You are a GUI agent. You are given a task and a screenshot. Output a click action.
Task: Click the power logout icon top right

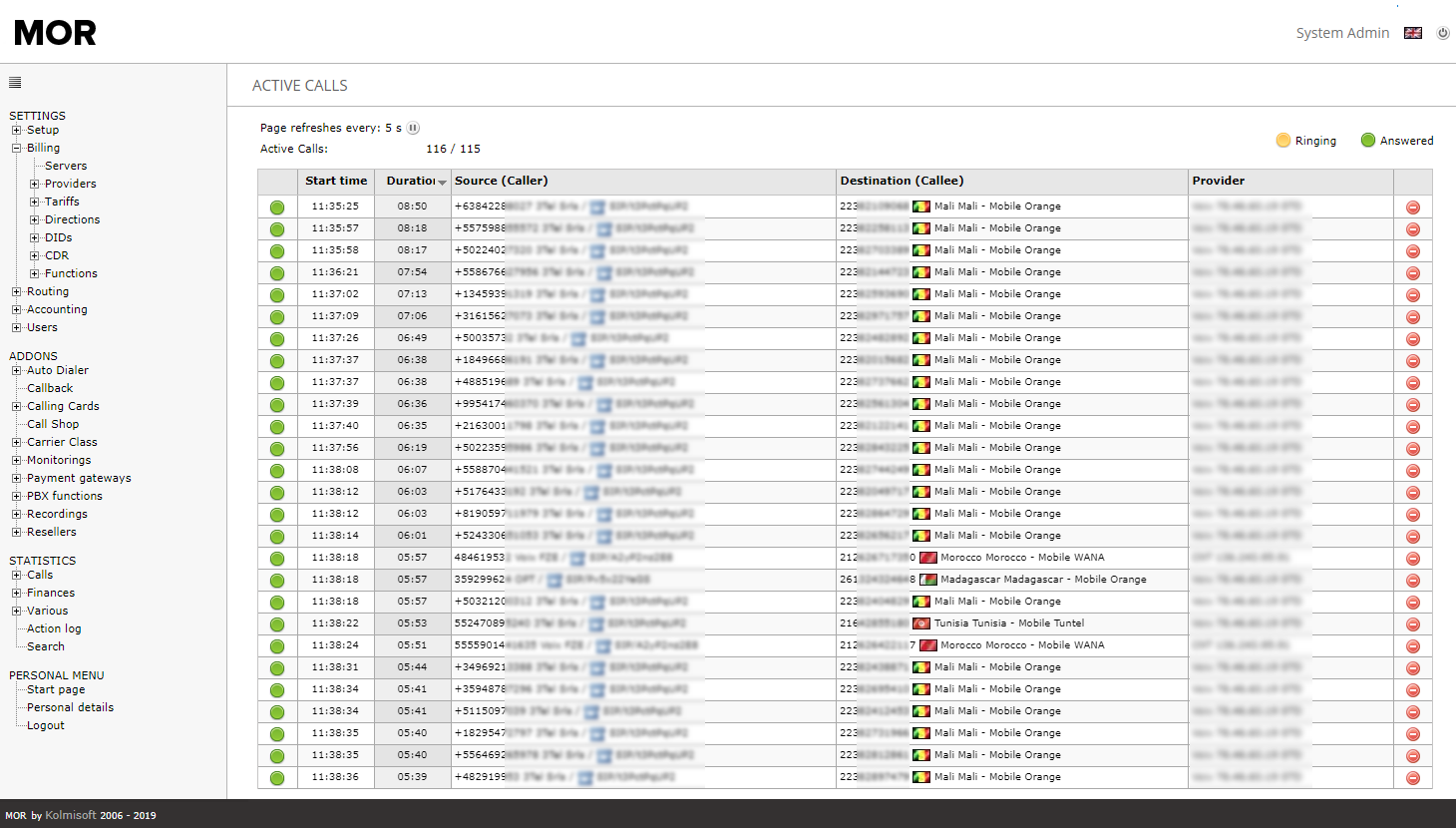pos(1442,33)
